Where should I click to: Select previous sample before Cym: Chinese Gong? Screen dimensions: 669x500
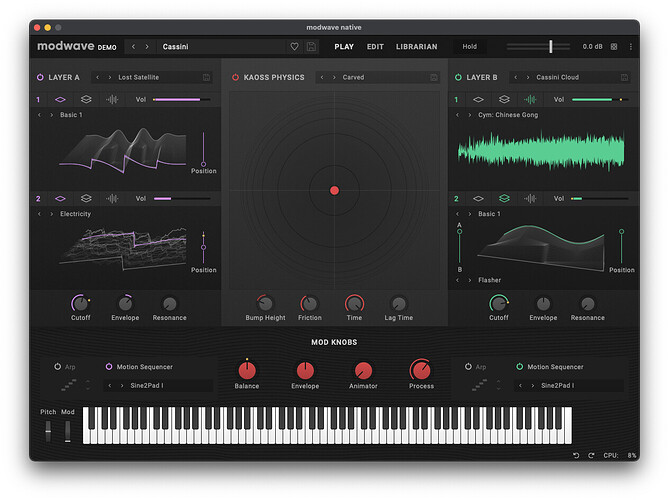click(457, 115)
